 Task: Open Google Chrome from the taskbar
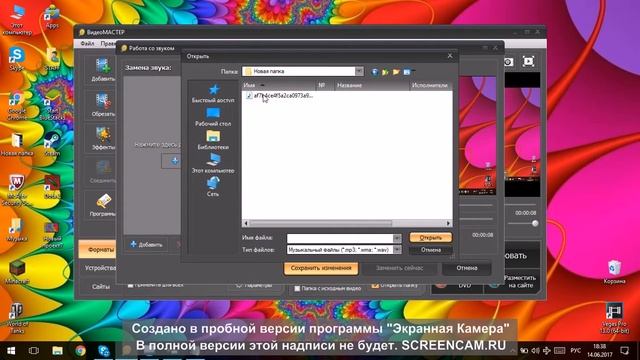[x=80, y=351]
